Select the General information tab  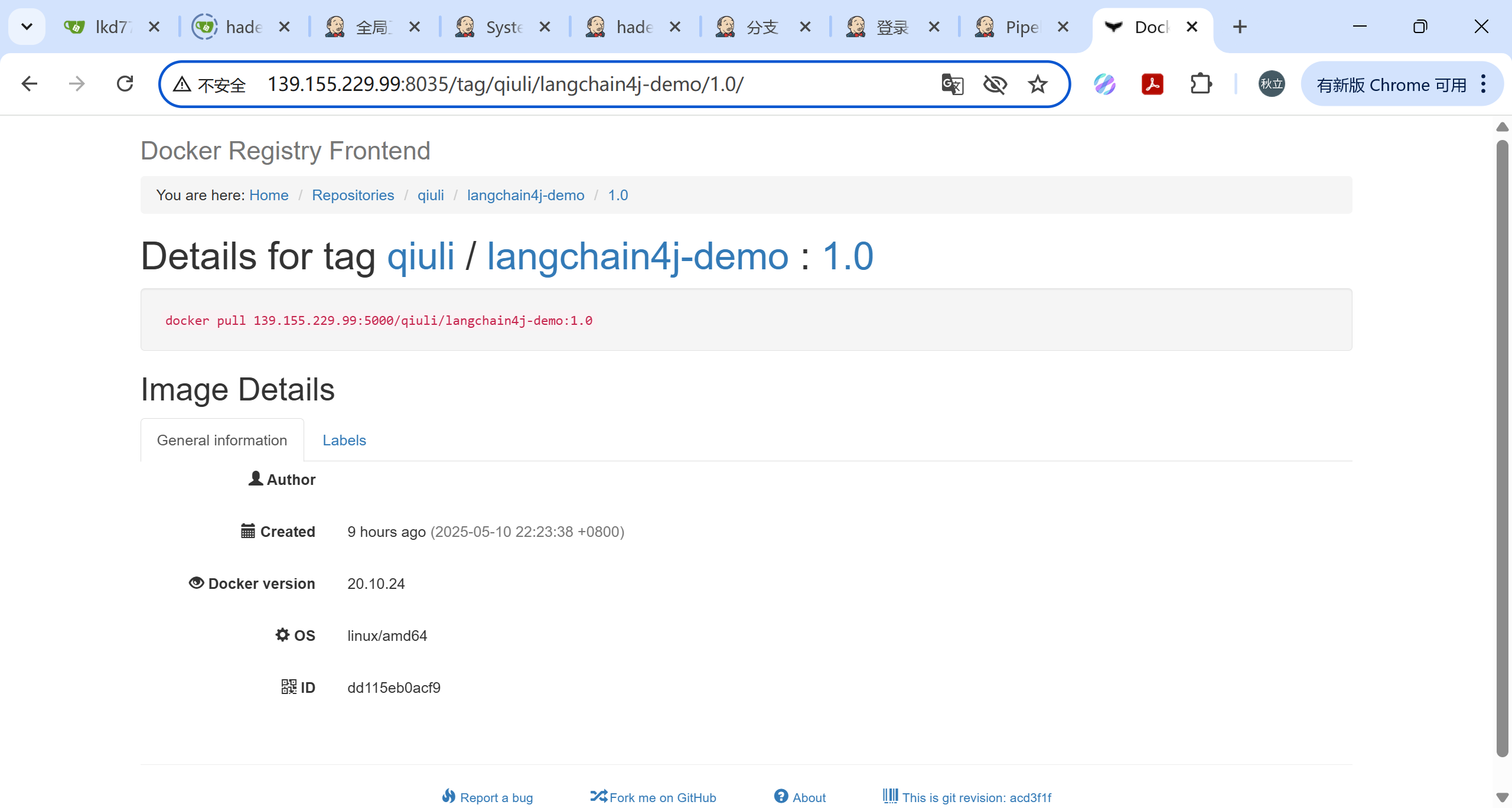(x=222, y=440)
